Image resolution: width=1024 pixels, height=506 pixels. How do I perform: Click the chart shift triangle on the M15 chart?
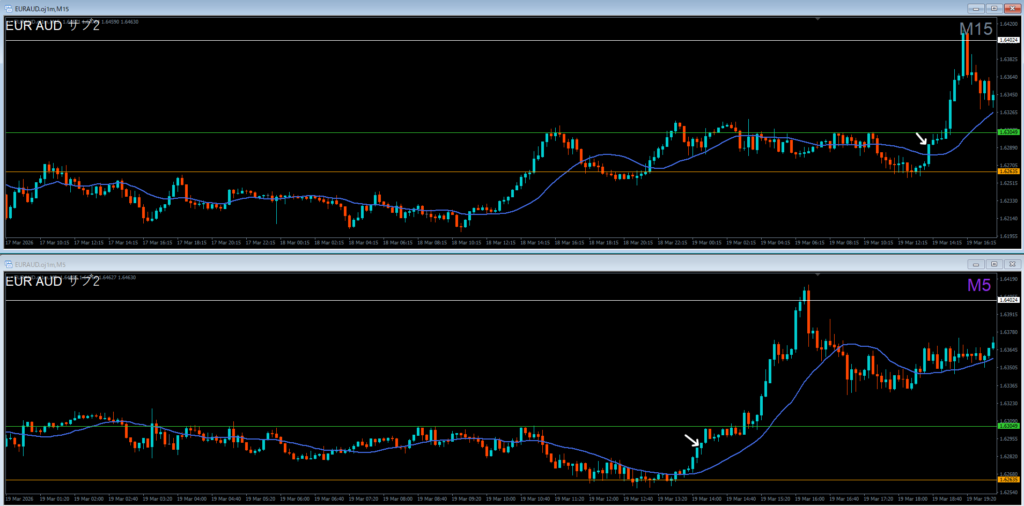(818, 17)
